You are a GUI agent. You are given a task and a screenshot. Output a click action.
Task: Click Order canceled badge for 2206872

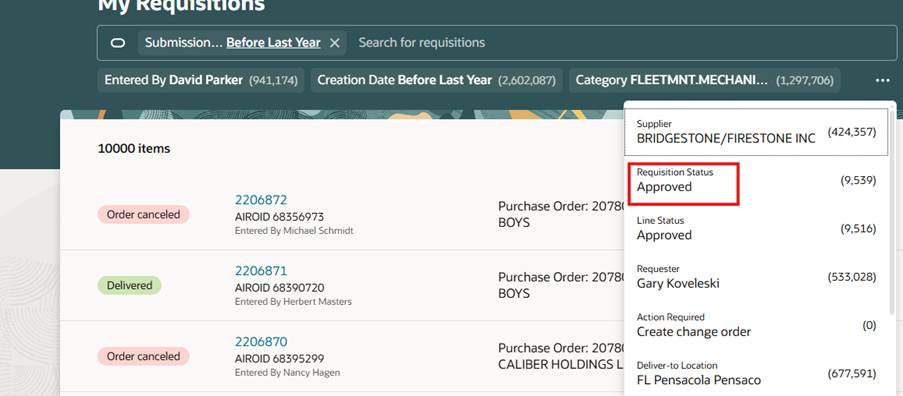point(143,215)
